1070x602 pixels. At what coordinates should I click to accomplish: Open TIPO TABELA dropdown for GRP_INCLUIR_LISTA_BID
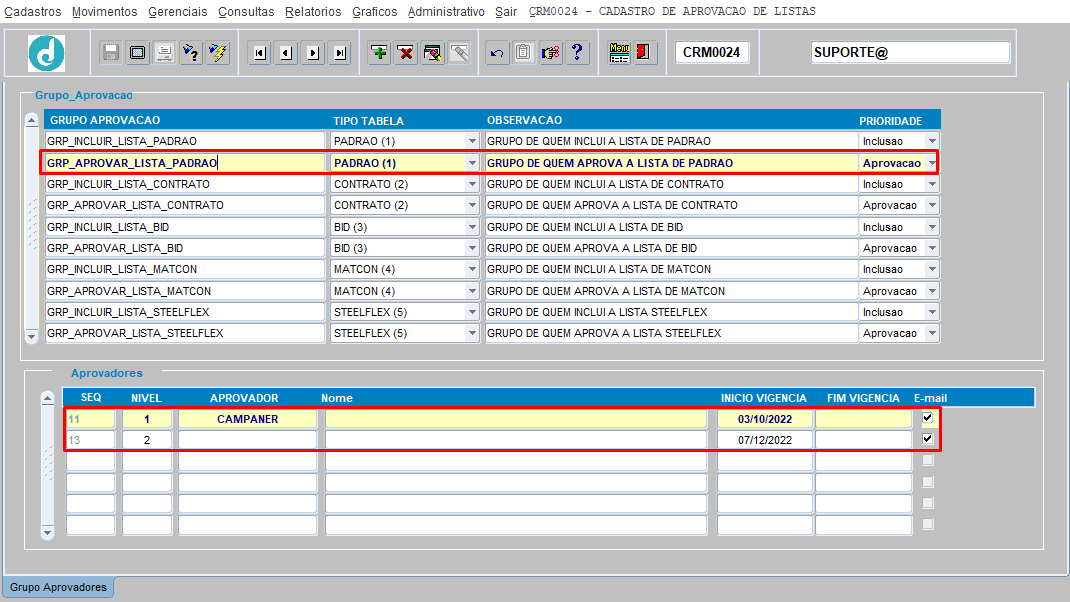[472, 227]
